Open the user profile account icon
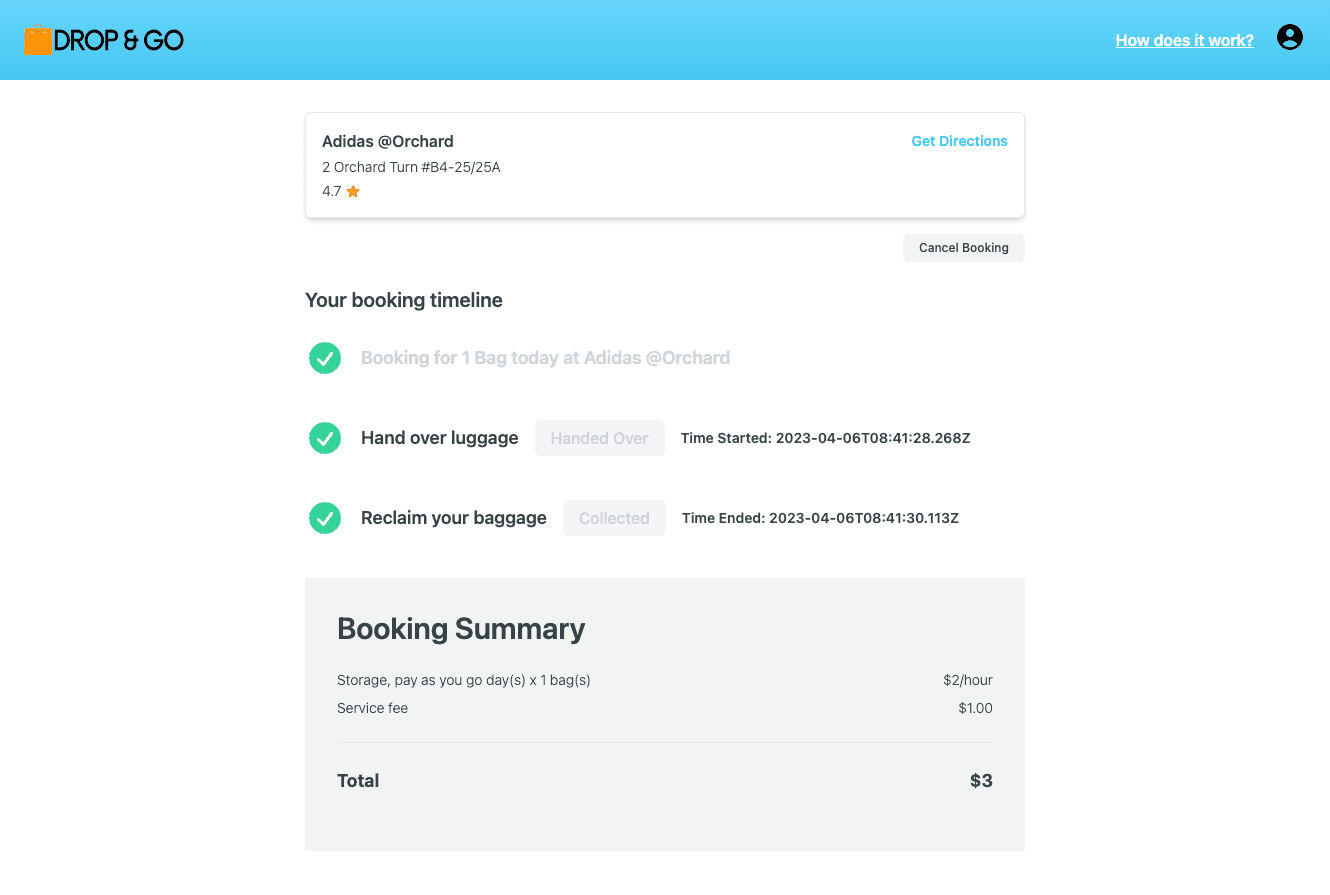Image resolution: width=1330 pixels, height=895 pixels. click(1290, 38)
